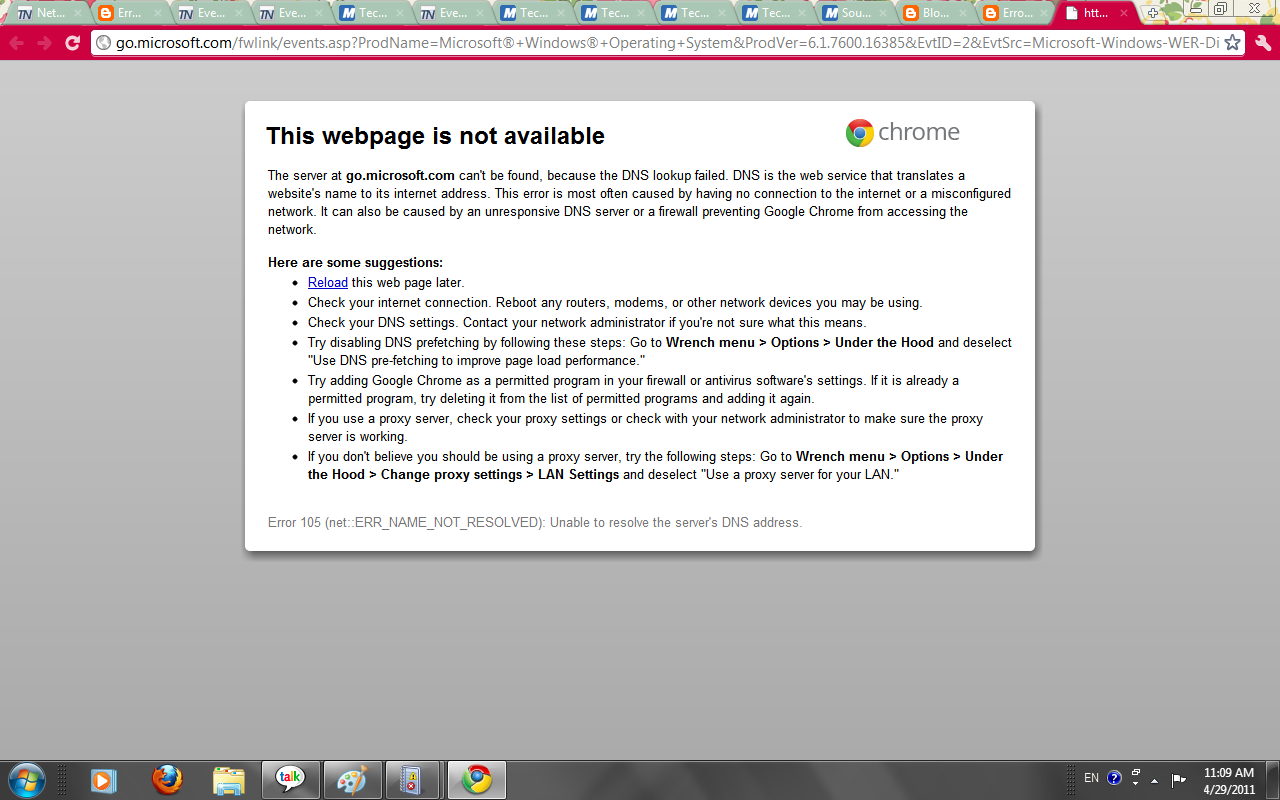This screenshot has width=1280, height=800.
Task: Click 'Here are some suggestions:' text
Action: pos(355,263)
